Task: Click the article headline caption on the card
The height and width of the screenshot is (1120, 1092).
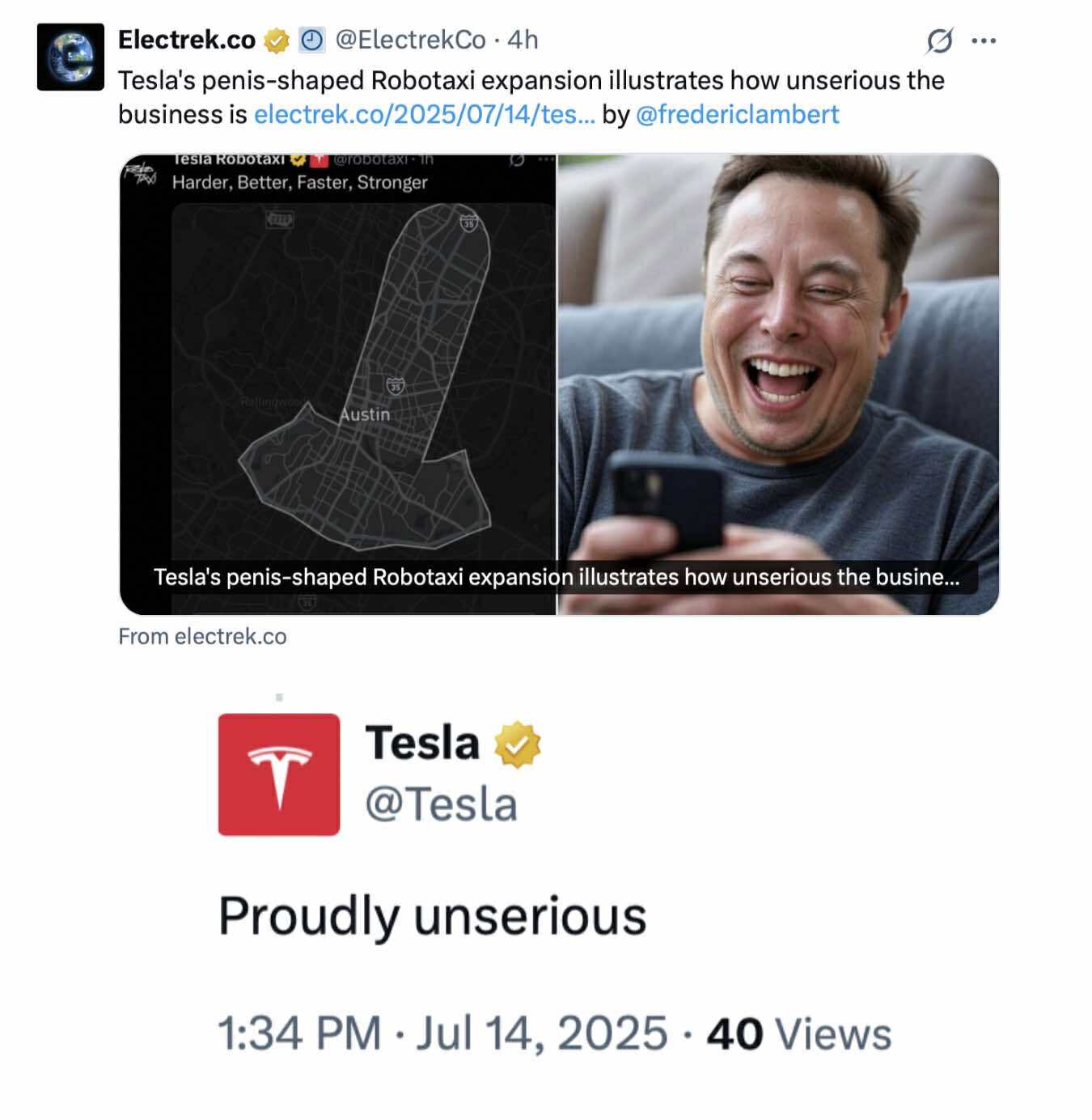Action: click(557, 577)
